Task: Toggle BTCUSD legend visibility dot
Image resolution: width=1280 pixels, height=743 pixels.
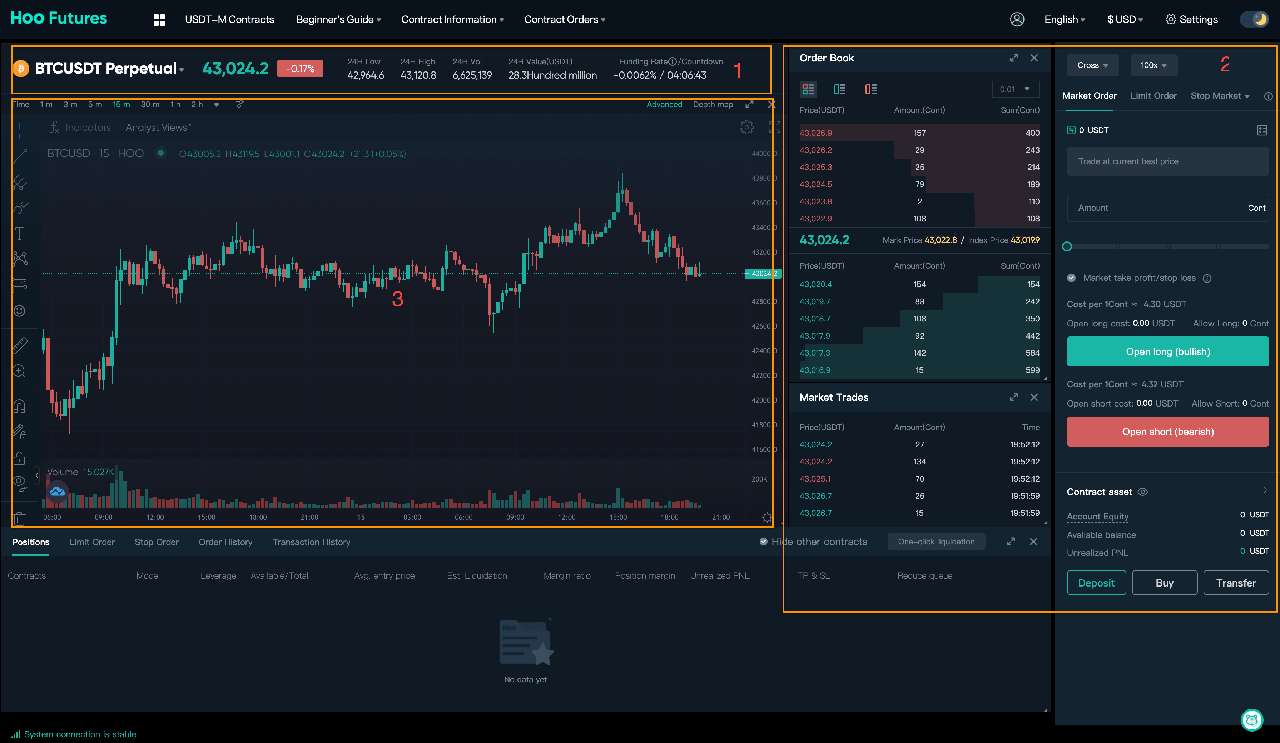Action: click(160, 153)
